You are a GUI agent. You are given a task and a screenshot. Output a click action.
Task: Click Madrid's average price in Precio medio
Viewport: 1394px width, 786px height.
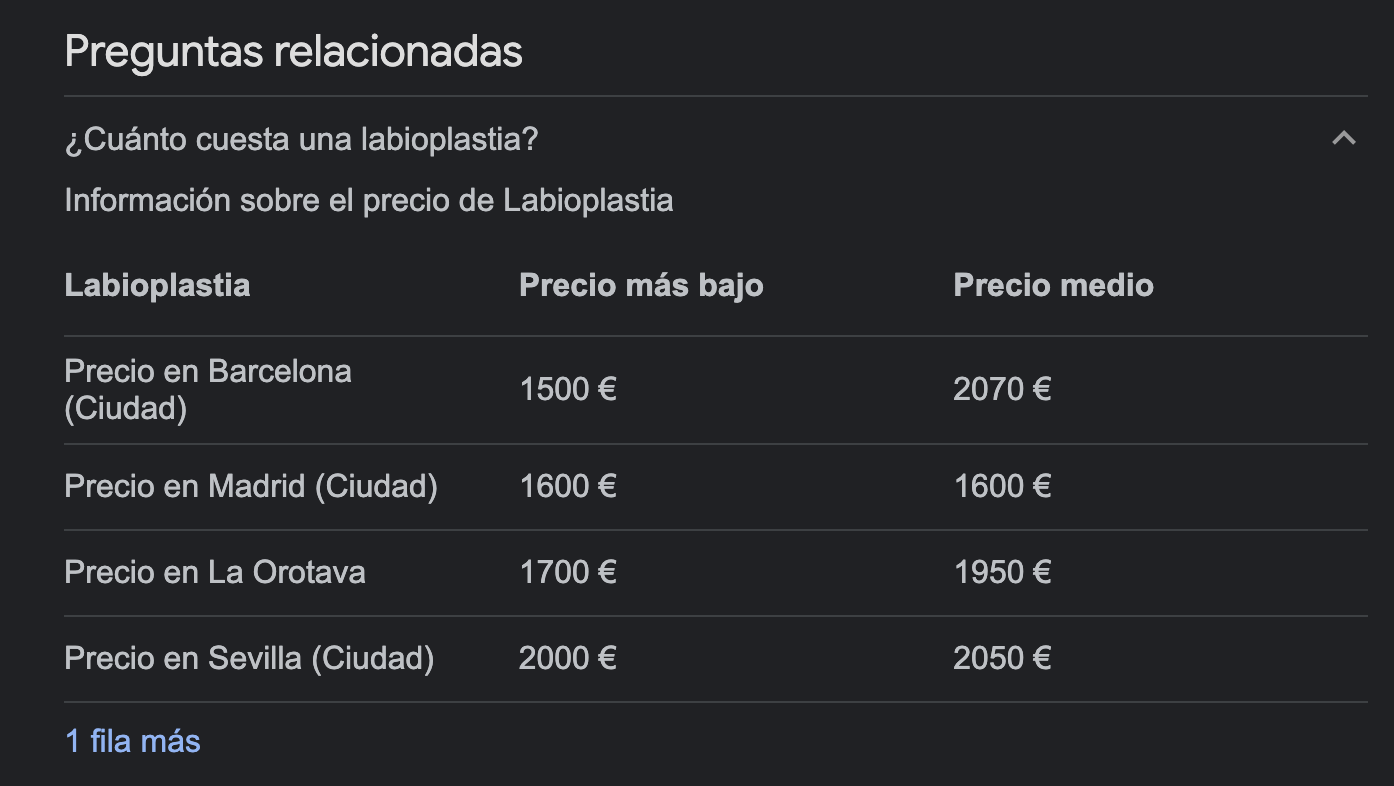1002,486
